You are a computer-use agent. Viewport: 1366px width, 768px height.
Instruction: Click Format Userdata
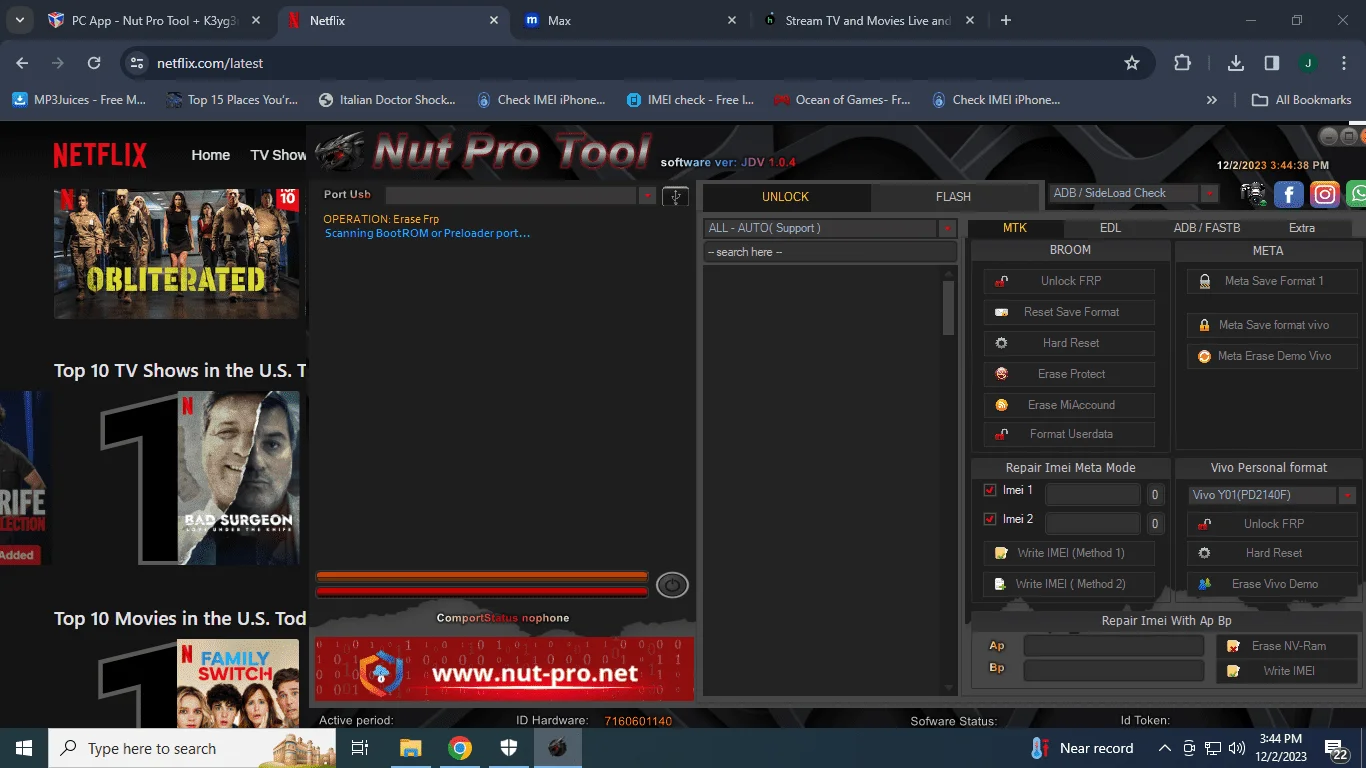click(x=1069, y=434)
